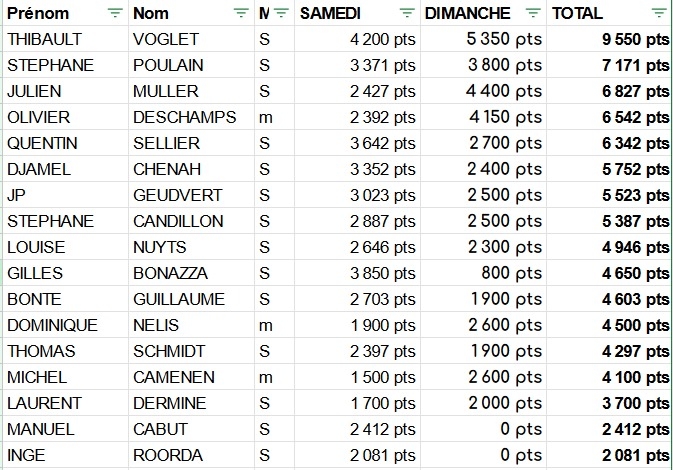This screenshot has height=470, width=673.
Task: Select the VOGLET last name cell
Action: (x=166, y=40)
